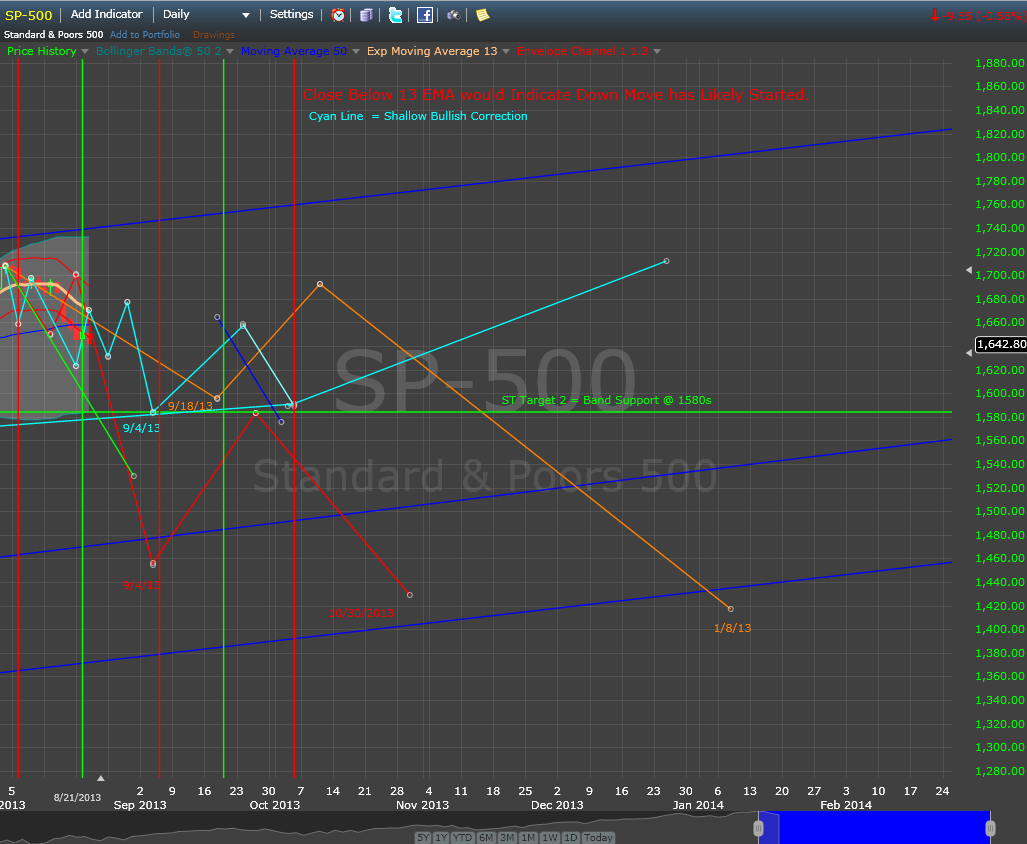The width and height of the screenshot is (1027, 844).
Task: Click the left handle of range slider
Action: coord(758,828)
